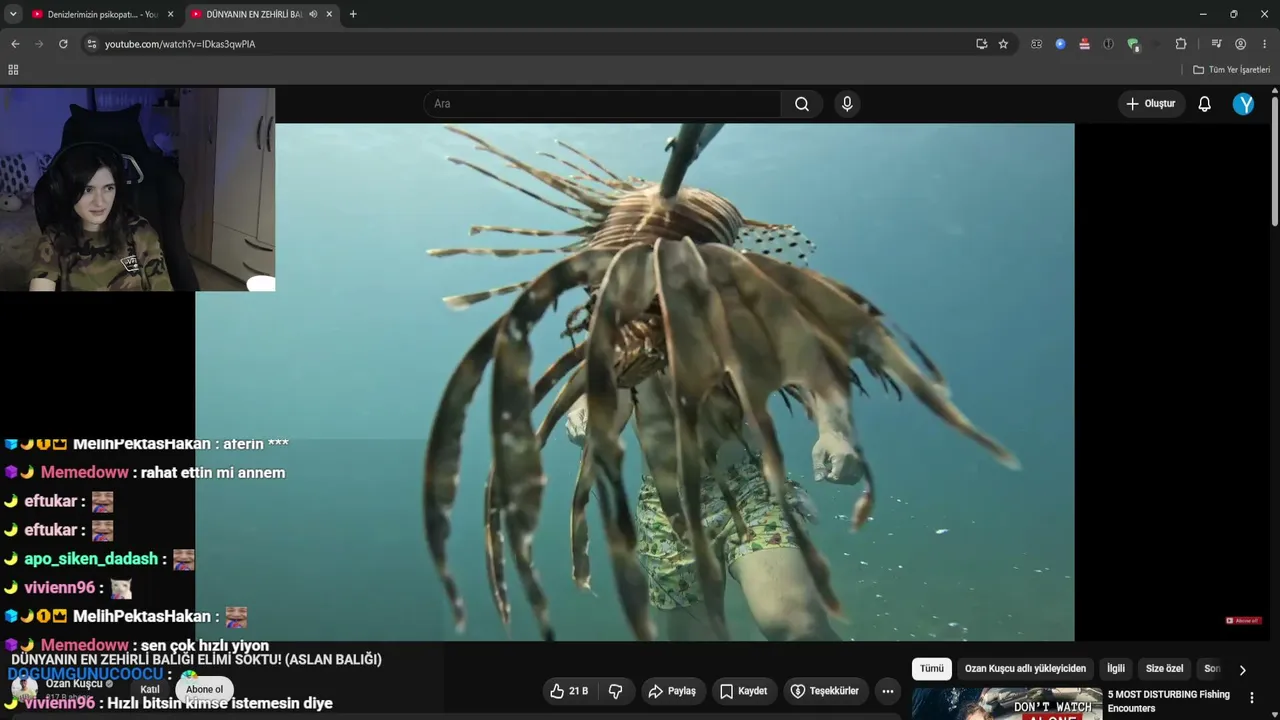1280x720 pixels.
Task: Join the channel with Katıl
Action: (x=150, y=689)
